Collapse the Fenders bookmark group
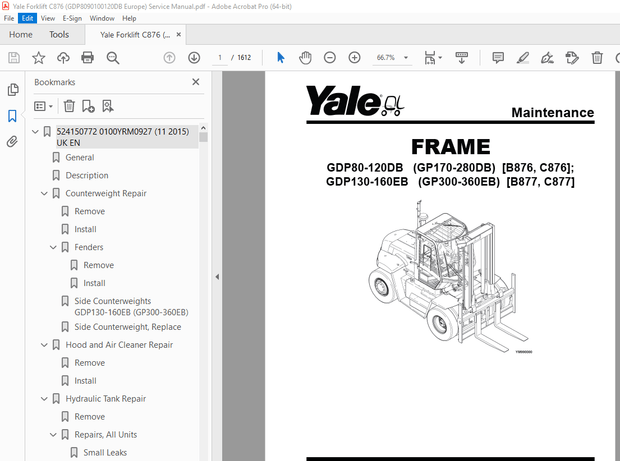620x461 pixels. [54, 247]
